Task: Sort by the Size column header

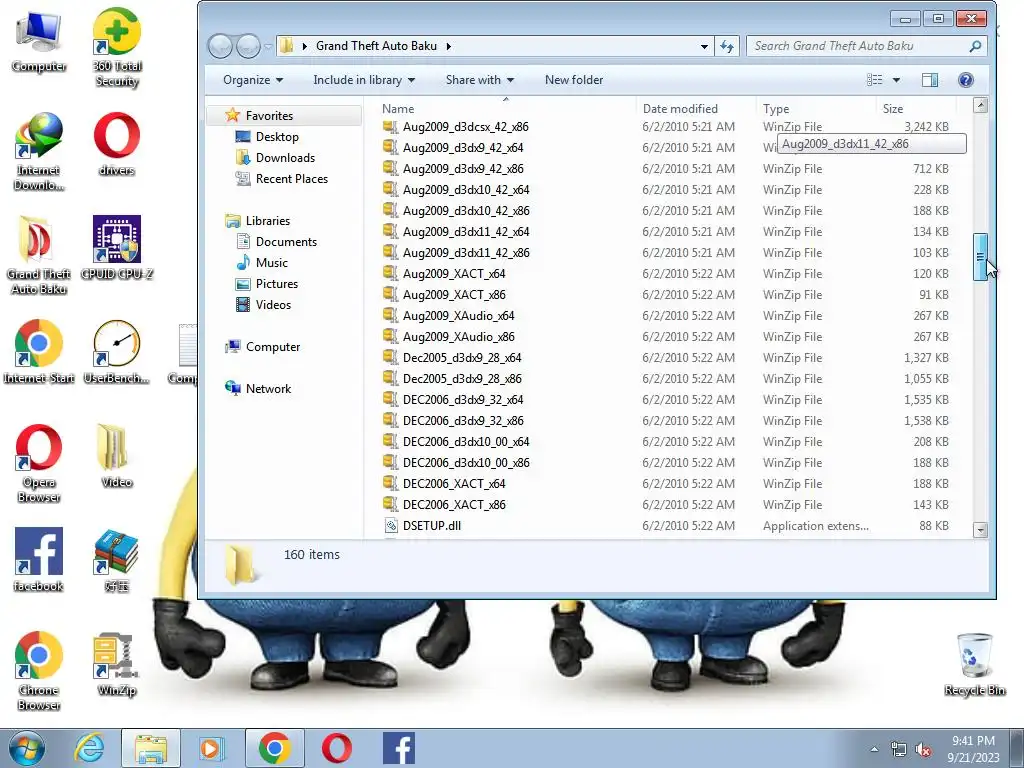Action: (x=916, y=108)
